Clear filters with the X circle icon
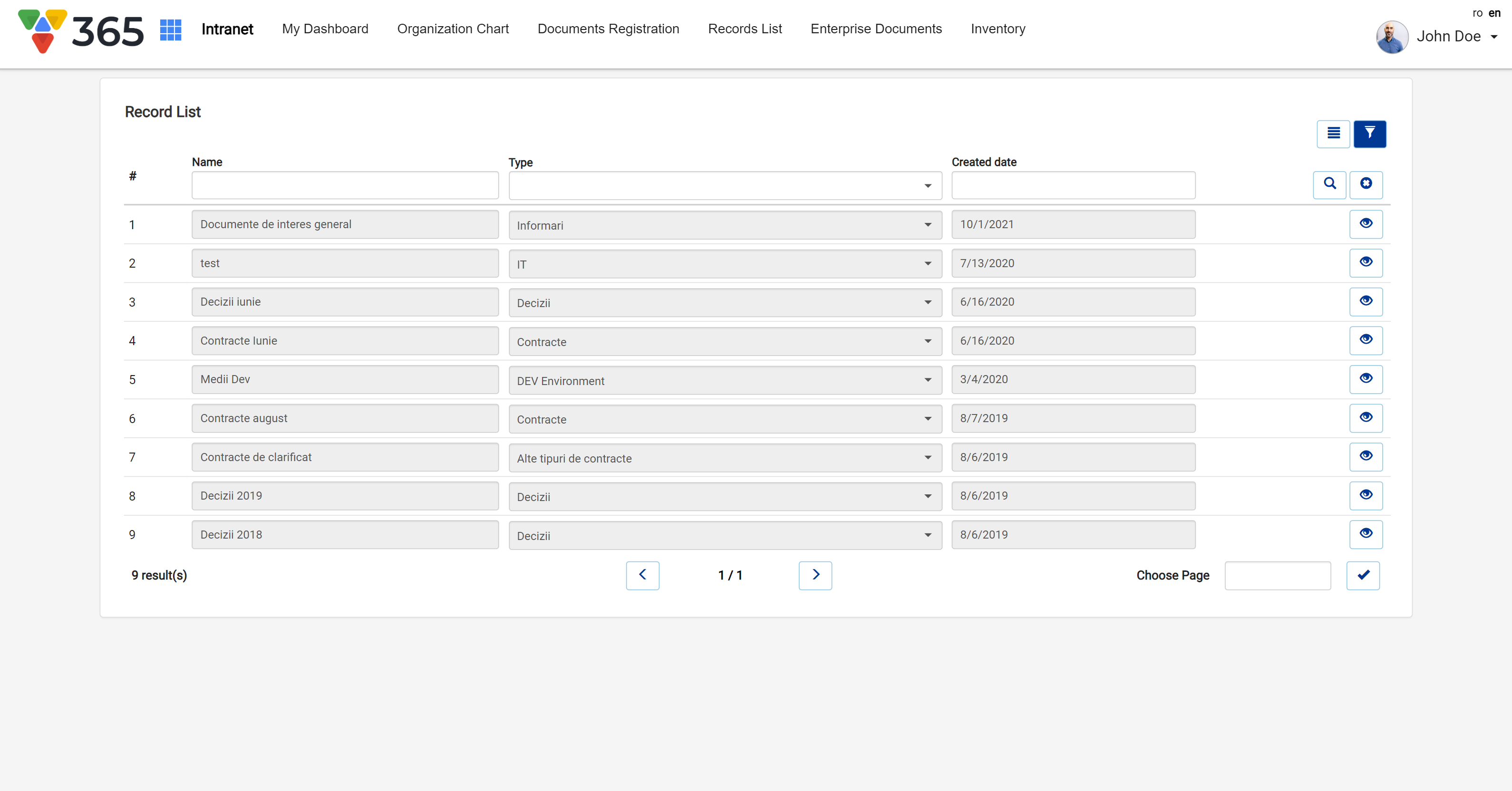 point(1366,184)
